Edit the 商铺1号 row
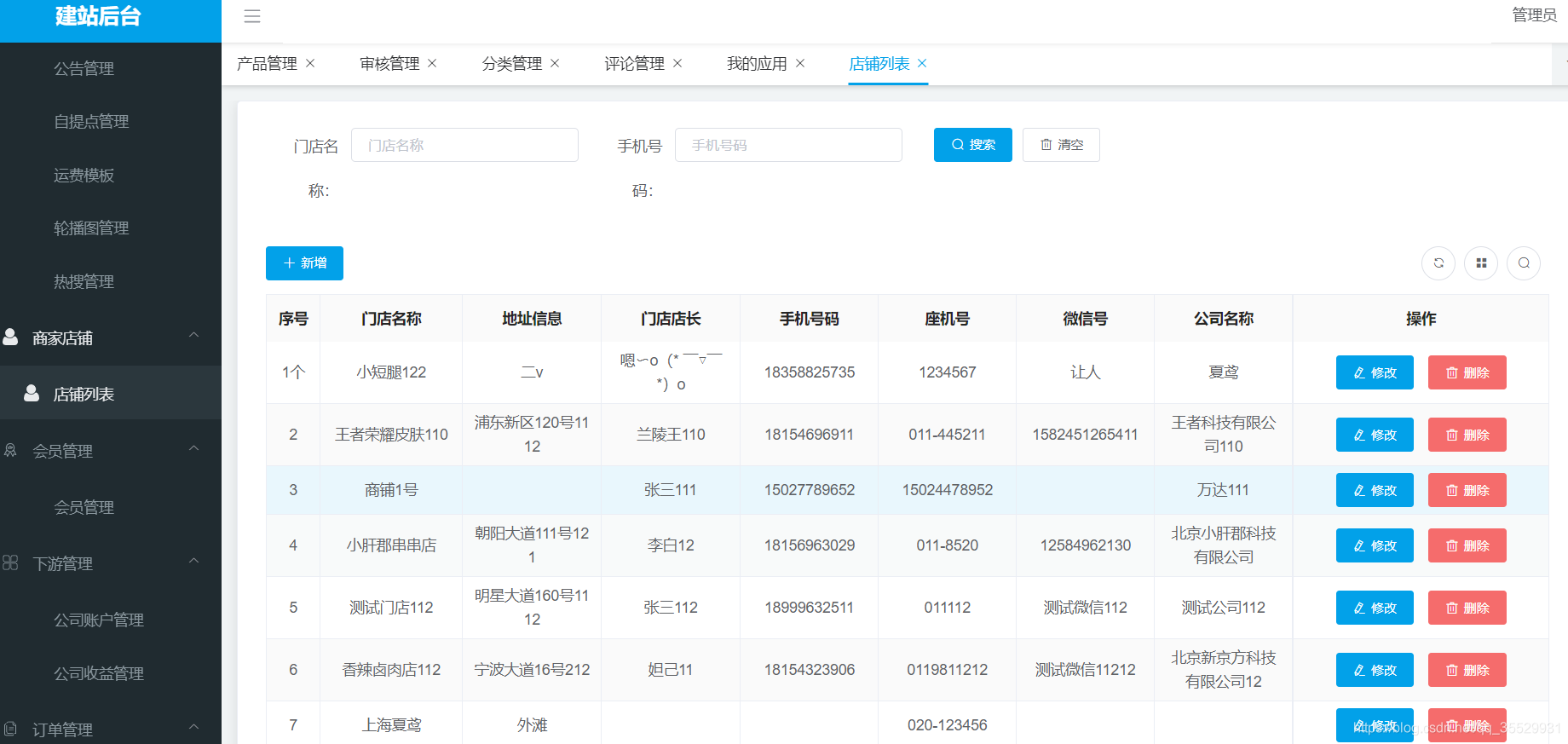The image size is (1568, 744). [x=1375, y=490]
